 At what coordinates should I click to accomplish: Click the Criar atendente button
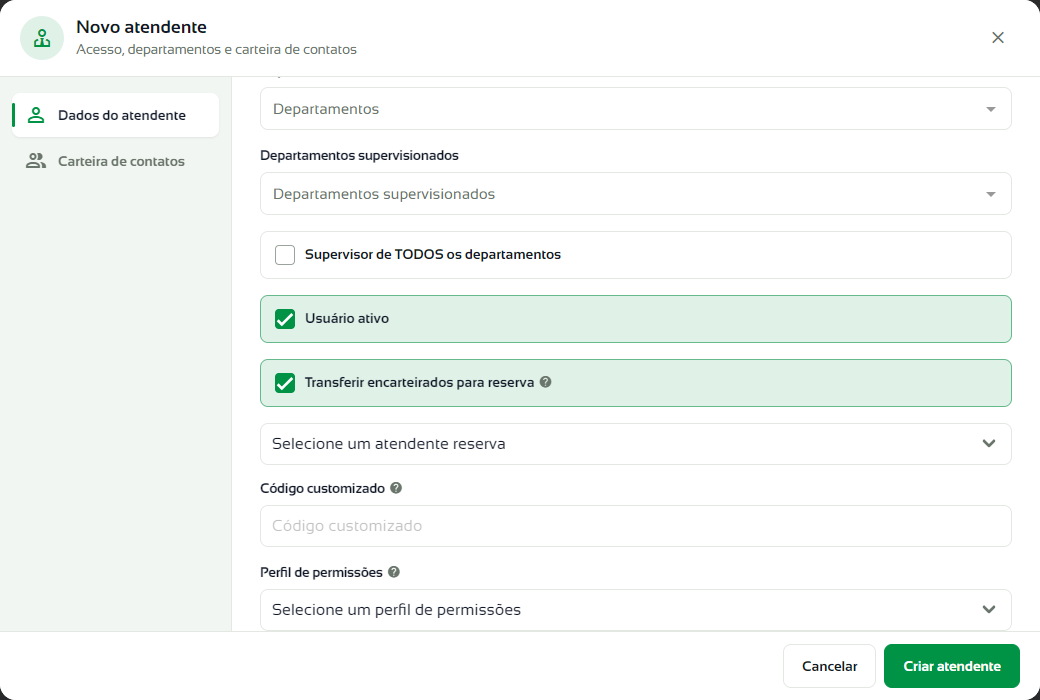pos(952,666)
